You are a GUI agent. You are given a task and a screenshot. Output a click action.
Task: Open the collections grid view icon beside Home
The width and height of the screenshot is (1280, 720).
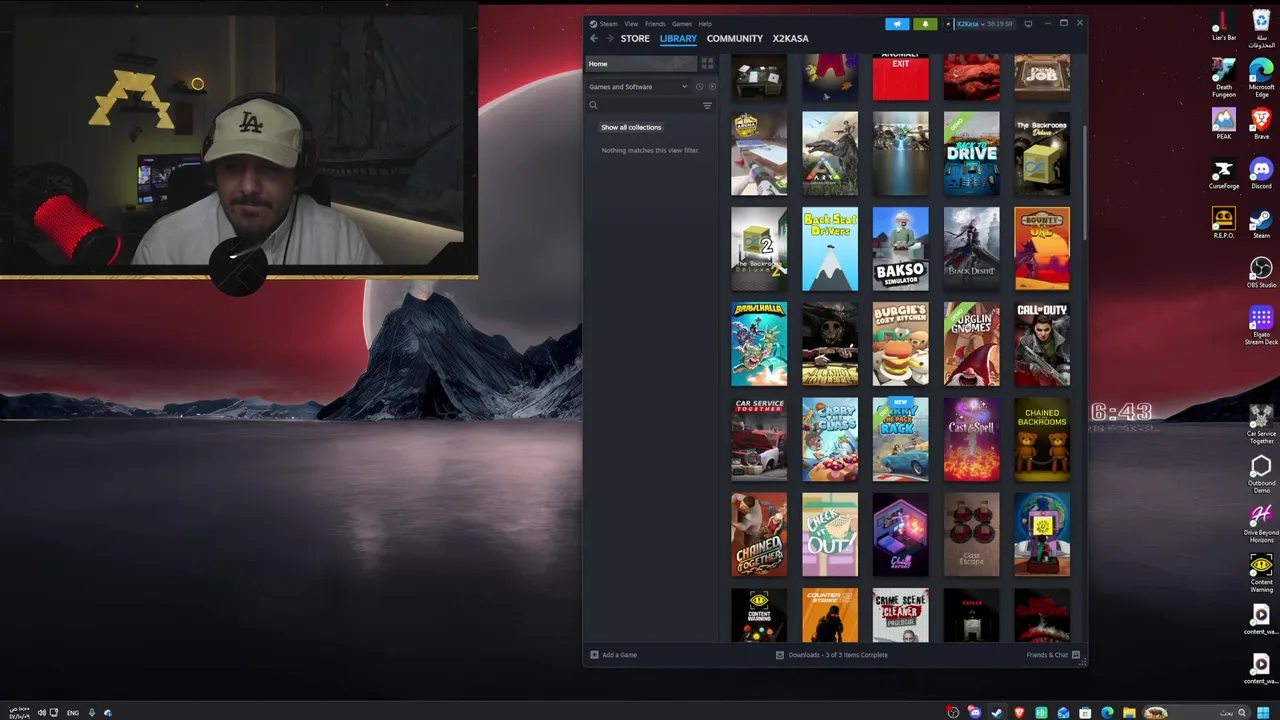coord(707,64)
